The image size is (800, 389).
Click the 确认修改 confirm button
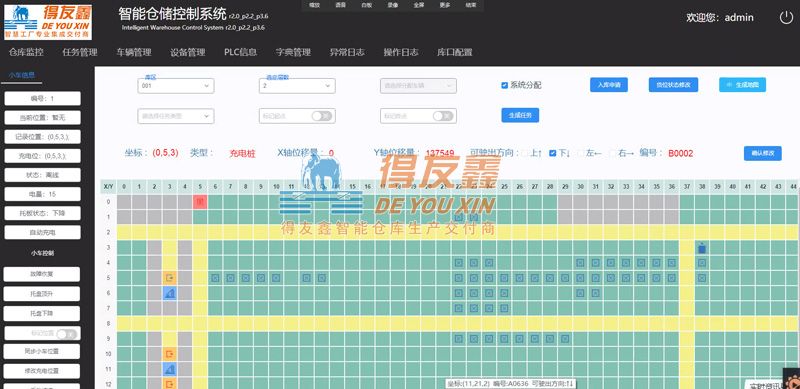click(763, 153)
